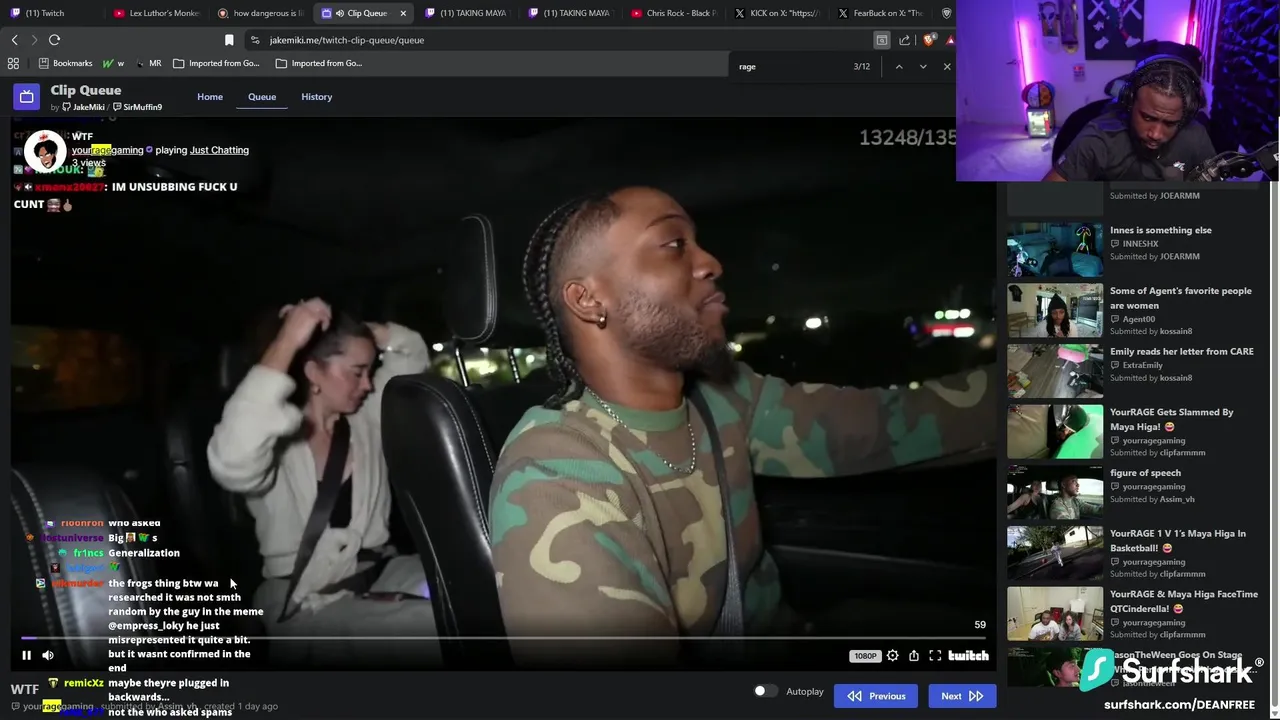
Task: Open the Just Chatting category link
Action: [x=219, y=150]
